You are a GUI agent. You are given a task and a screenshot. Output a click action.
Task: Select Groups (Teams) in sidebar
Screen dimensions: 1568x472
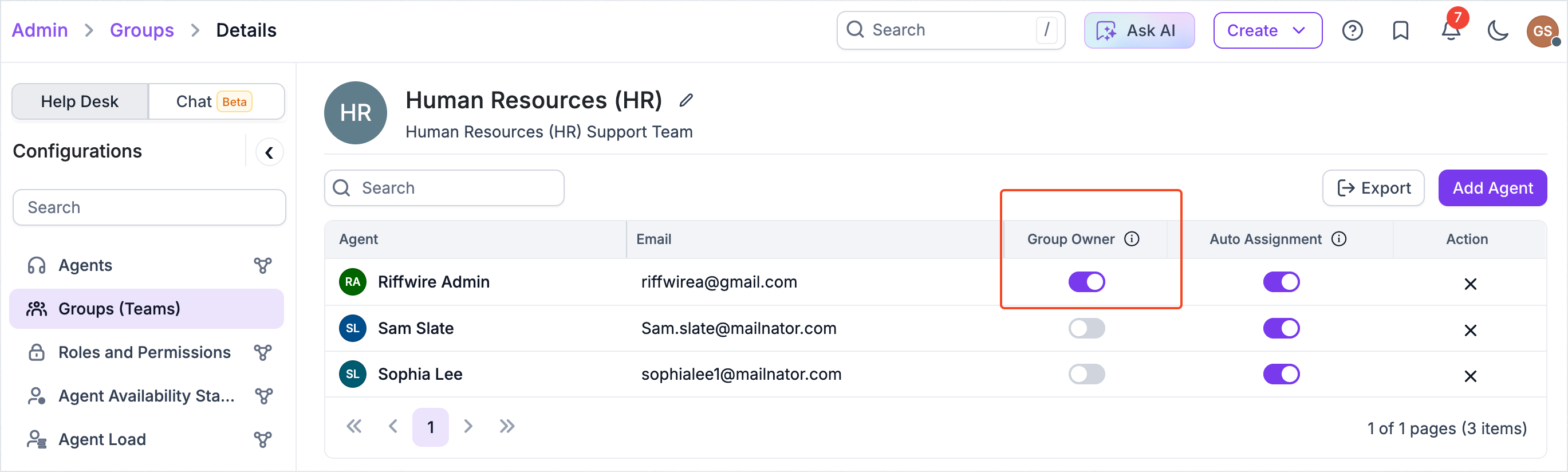pos(146,309)
